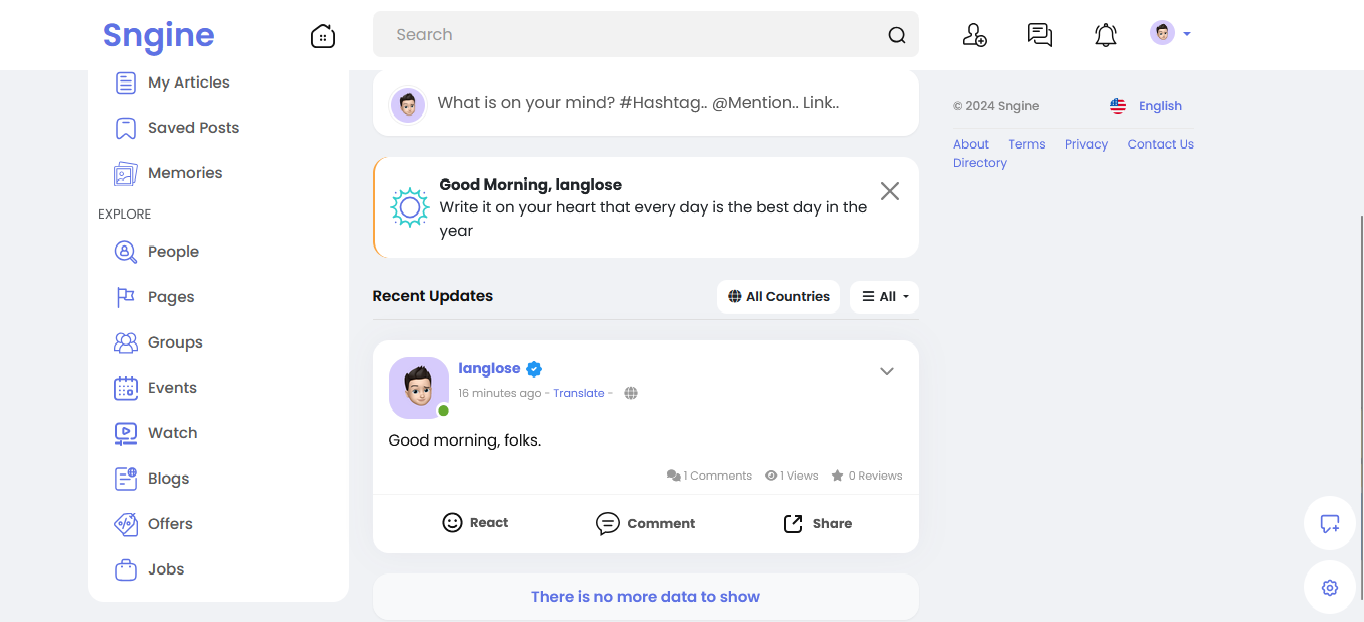The image size is (1364, 622).
Task: Select Jobs from the Explore menu
Action: [166, 569]
